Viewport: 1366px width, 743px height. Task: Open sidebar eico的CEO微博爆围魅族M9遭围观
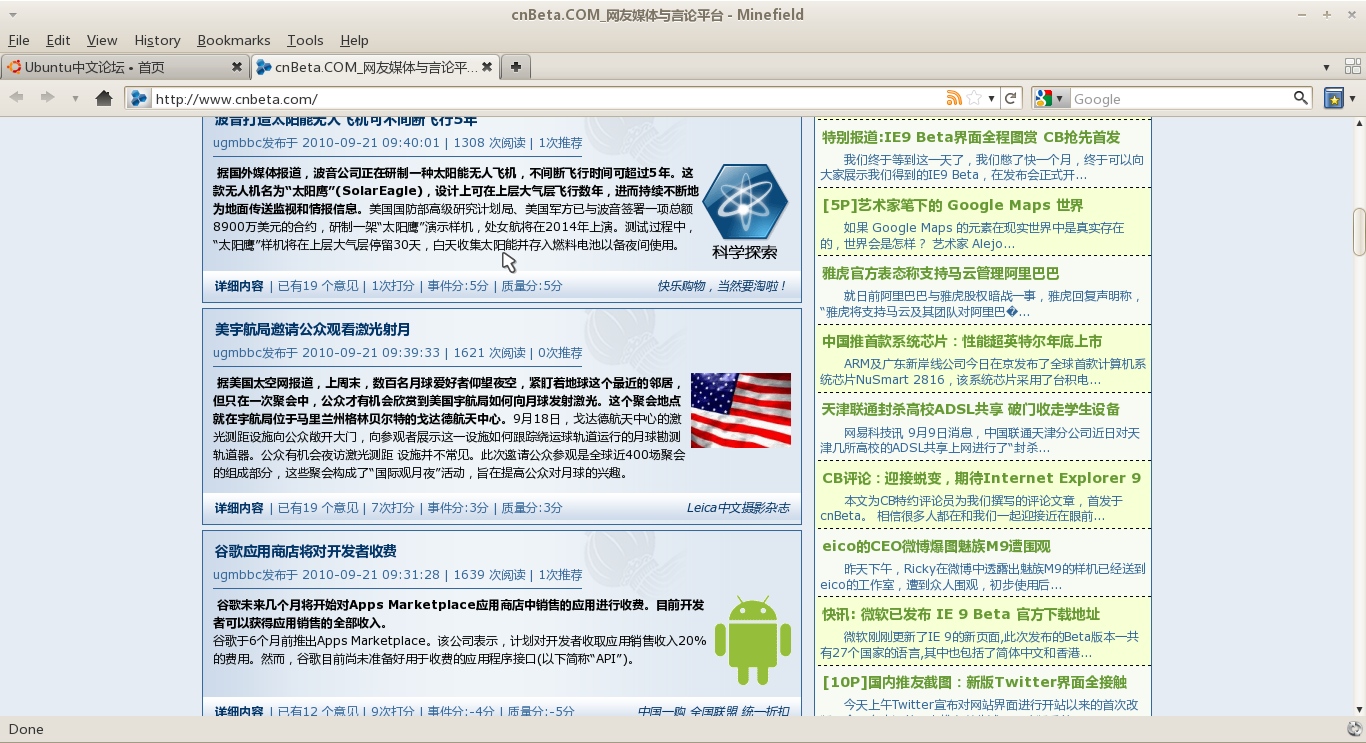click(936, 546)
